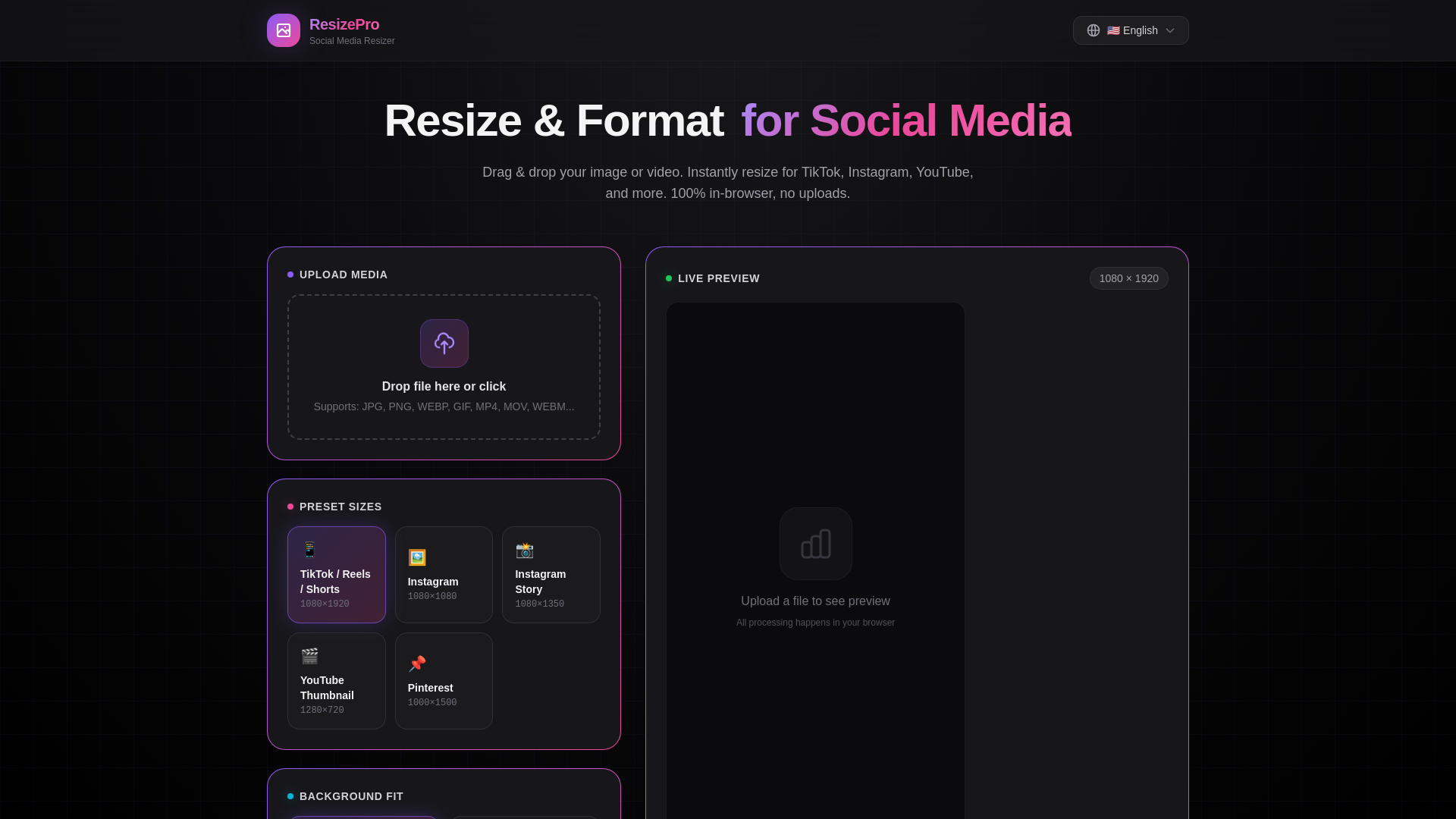Click the ResizePro brand name link

pyautogui.click(x=344, y=24)
